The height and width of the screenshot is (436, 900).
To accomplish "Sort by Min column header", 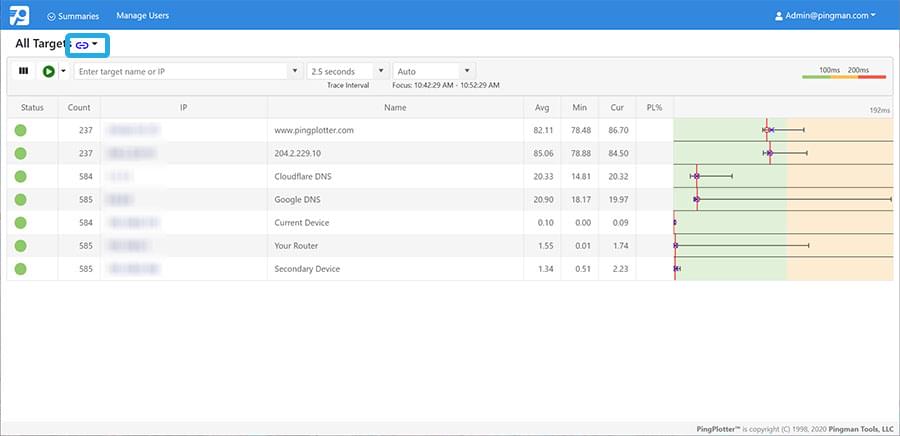I will 580,107.
